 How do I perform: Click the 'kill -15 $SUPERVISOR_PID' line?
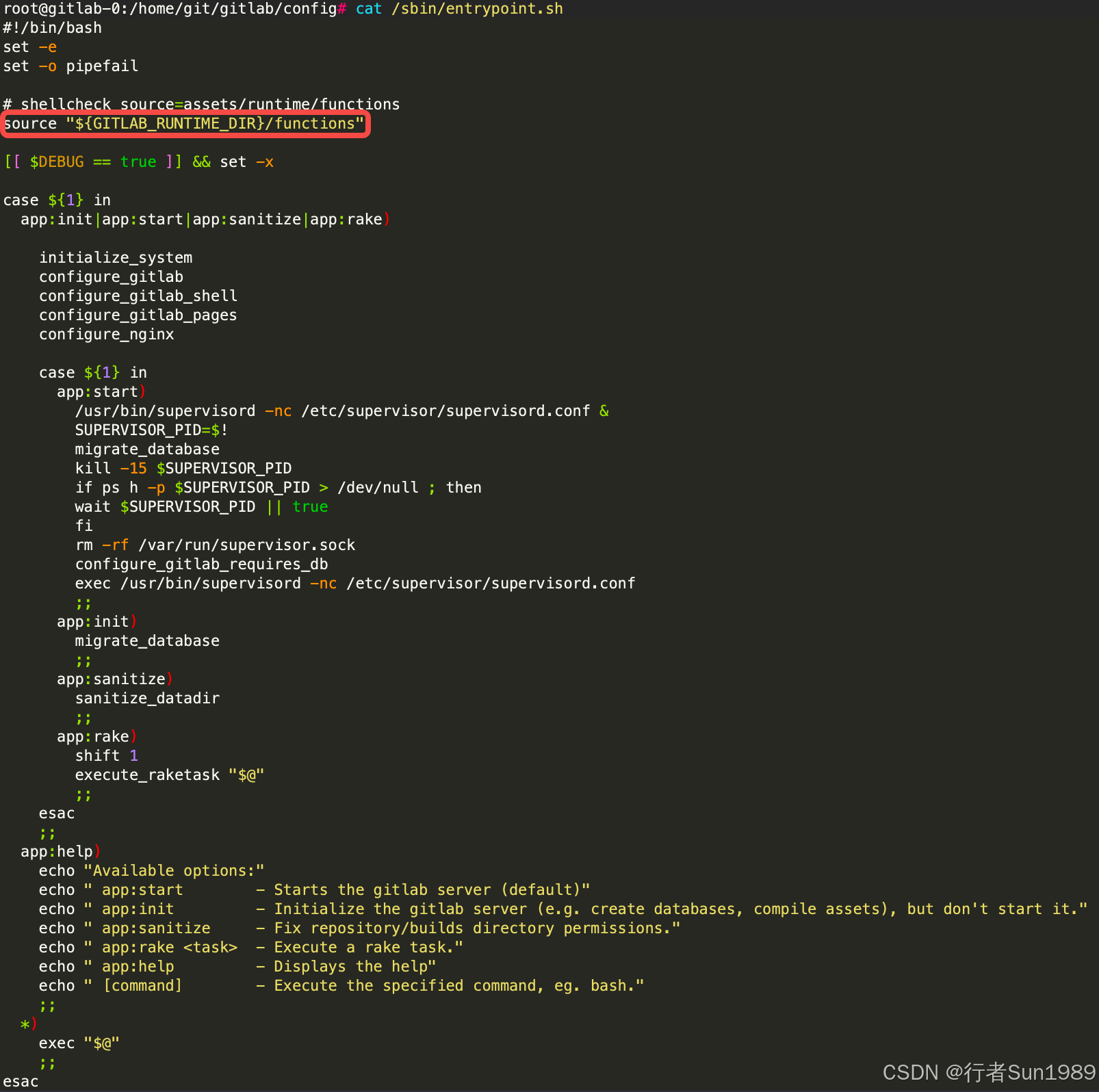[183, 469]
